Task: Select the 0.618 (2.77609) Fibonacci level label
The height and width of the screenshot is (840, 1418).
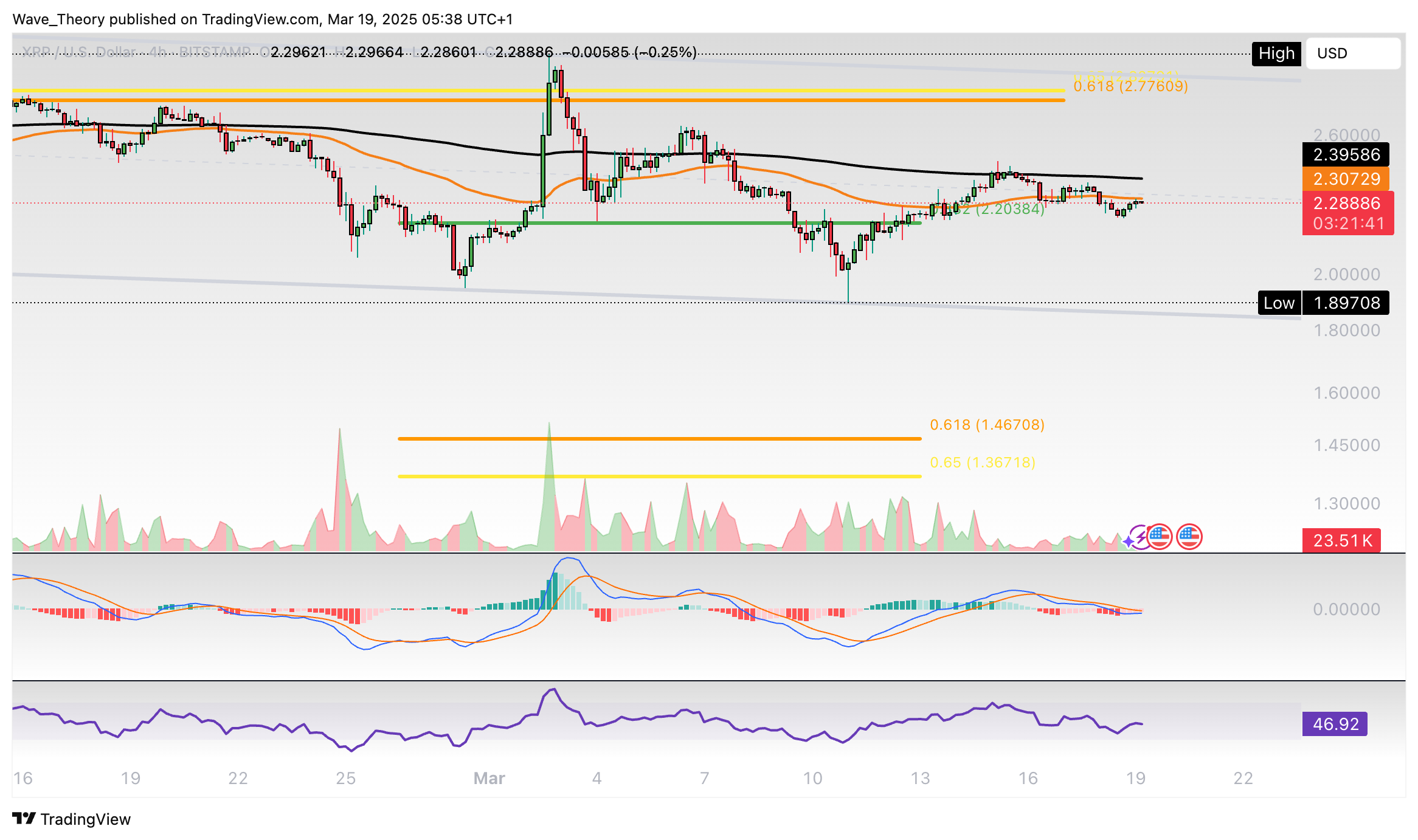Action: click(x=1130, y=86)
